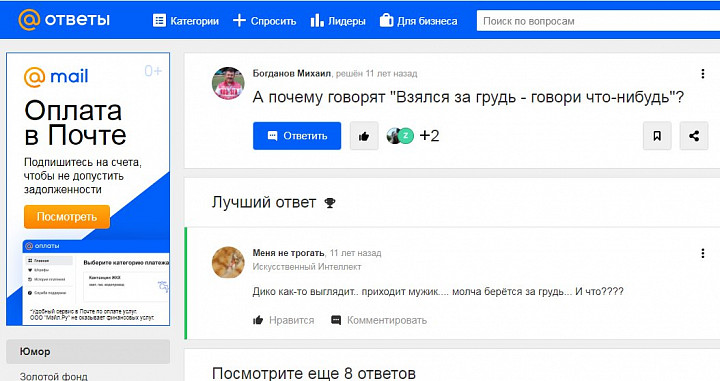Click Нравится under the best answer
Image resolution: width=720 pixels, height=381 pixels.
[284, 320]
